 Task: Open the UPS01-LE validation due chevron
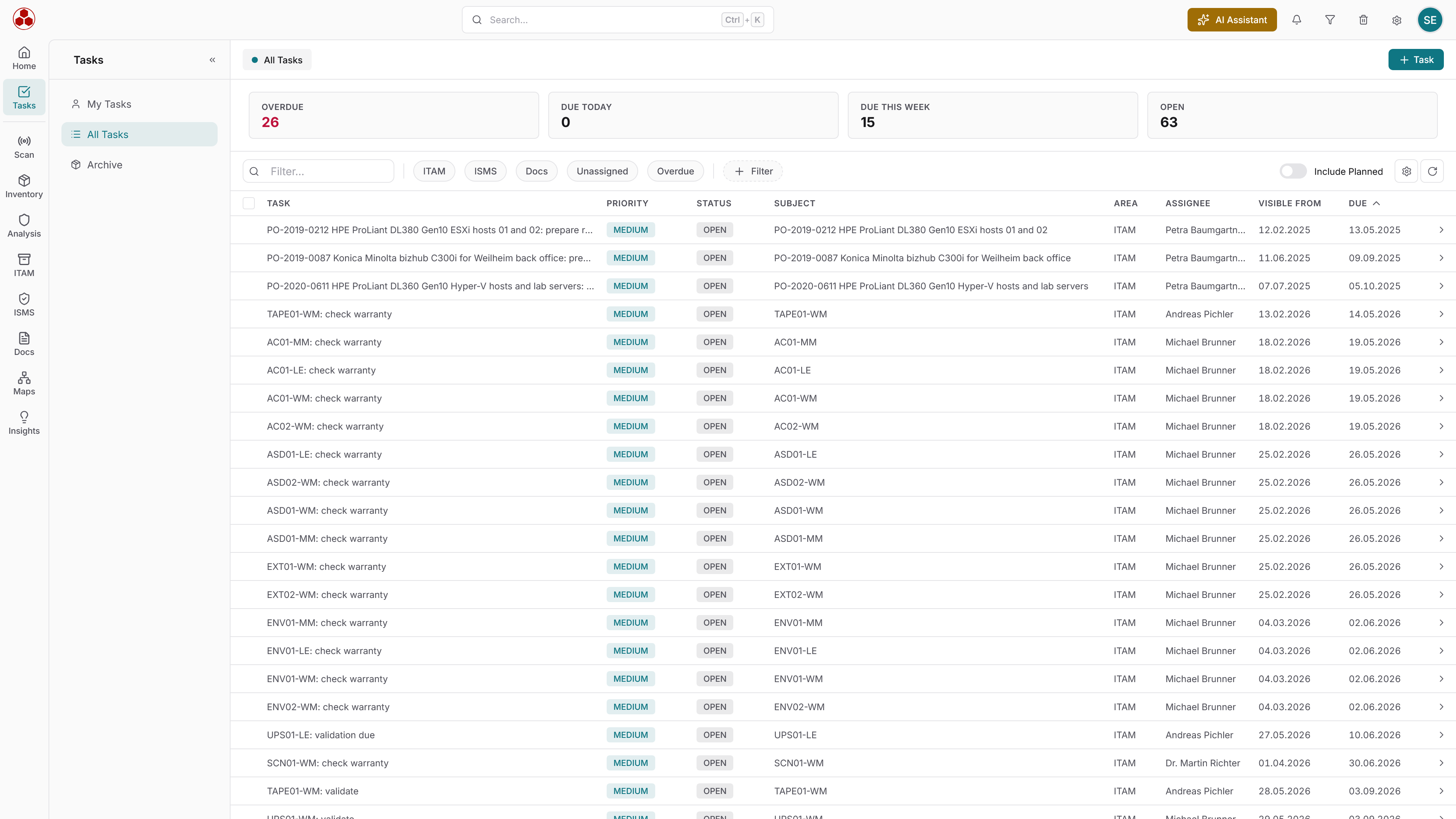point(1441,735)
